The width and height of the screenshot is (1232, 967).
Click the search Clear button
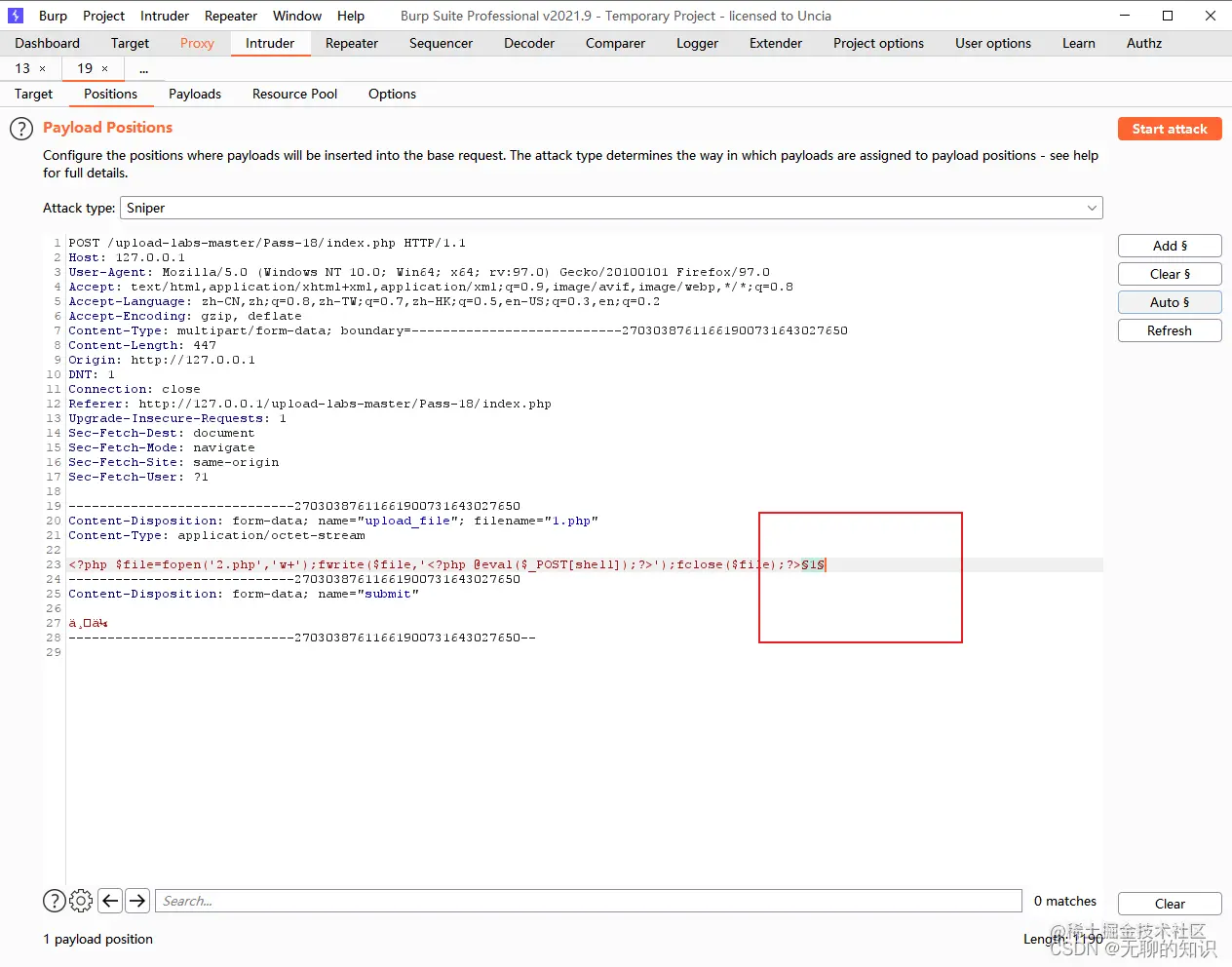click(x=1170, y=904)
